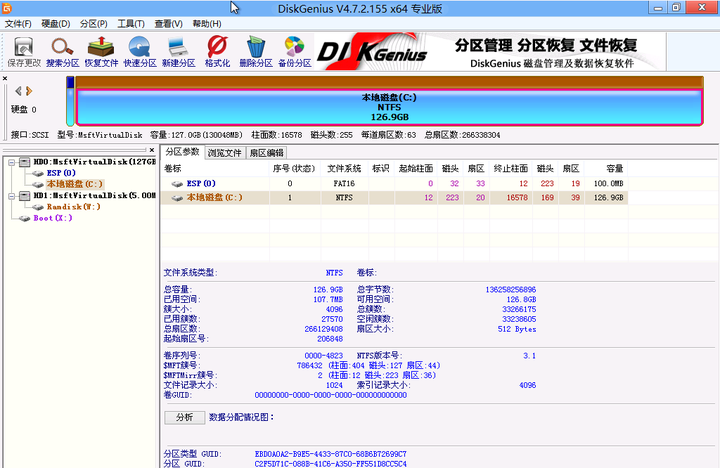This screenshot has height=468, width=720.
Task: Open the 帮助(H) menu
Action: click(x=207, y=24)
